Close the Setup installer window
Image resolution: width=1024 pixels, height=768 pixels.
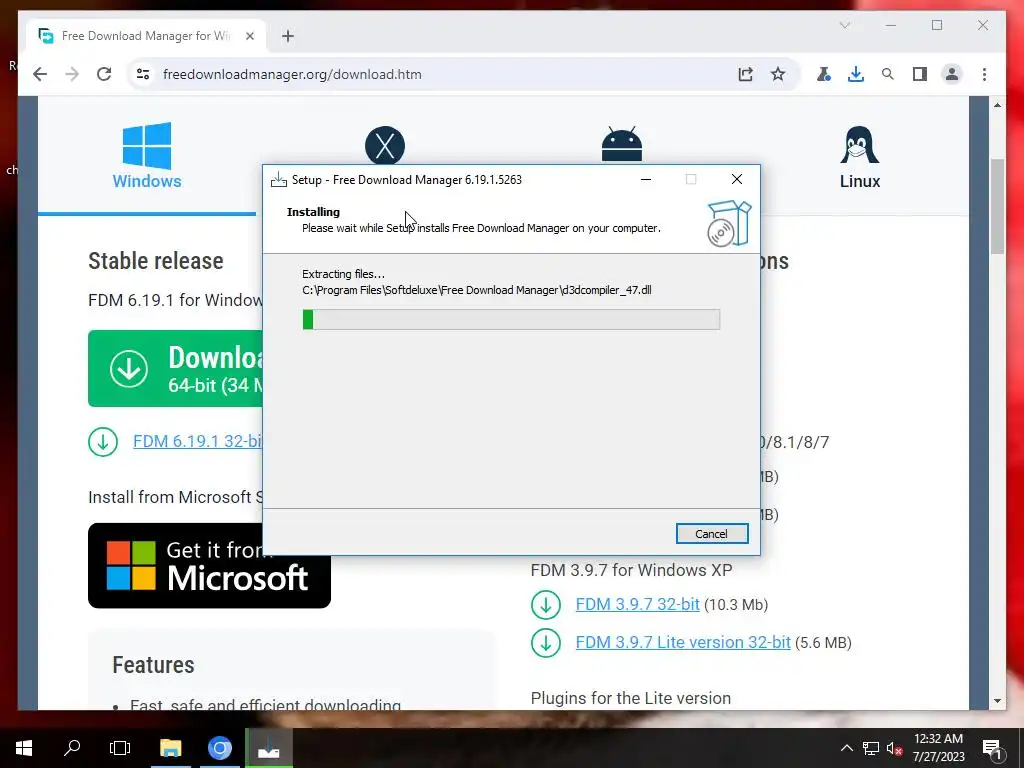(x=737, y=179)
